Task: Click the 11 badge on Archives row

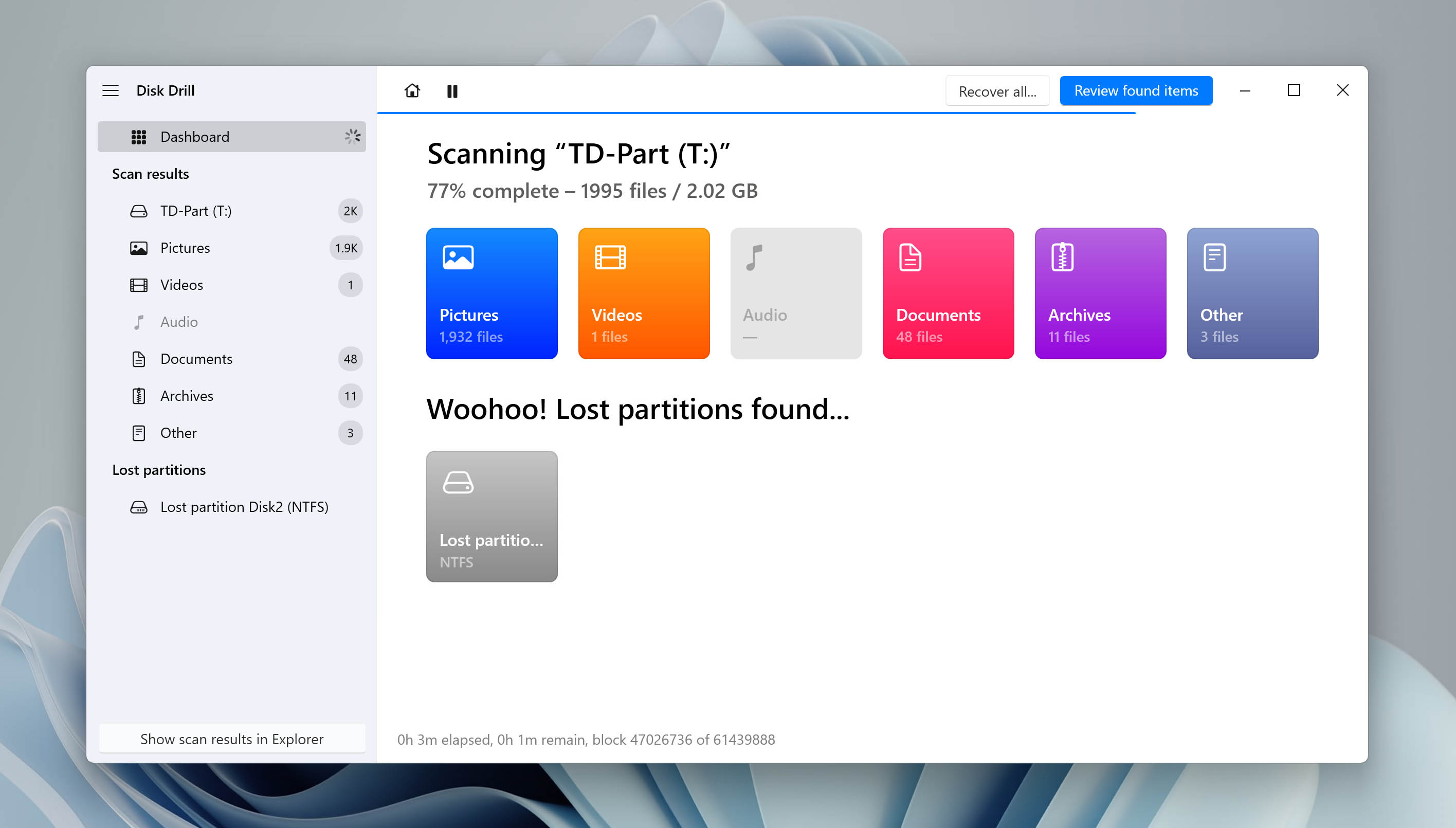Action: tap(350, 396)
